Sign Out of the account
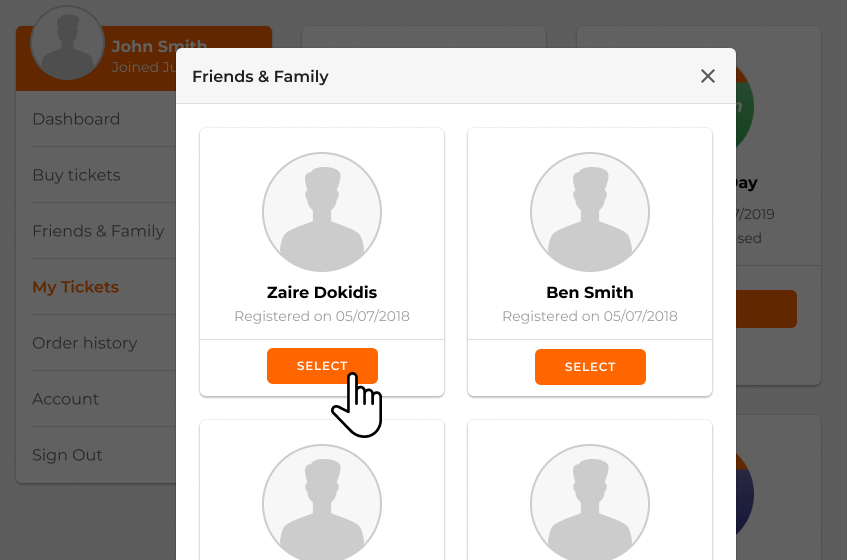The image size is (847, 560). tap(67, 455)
